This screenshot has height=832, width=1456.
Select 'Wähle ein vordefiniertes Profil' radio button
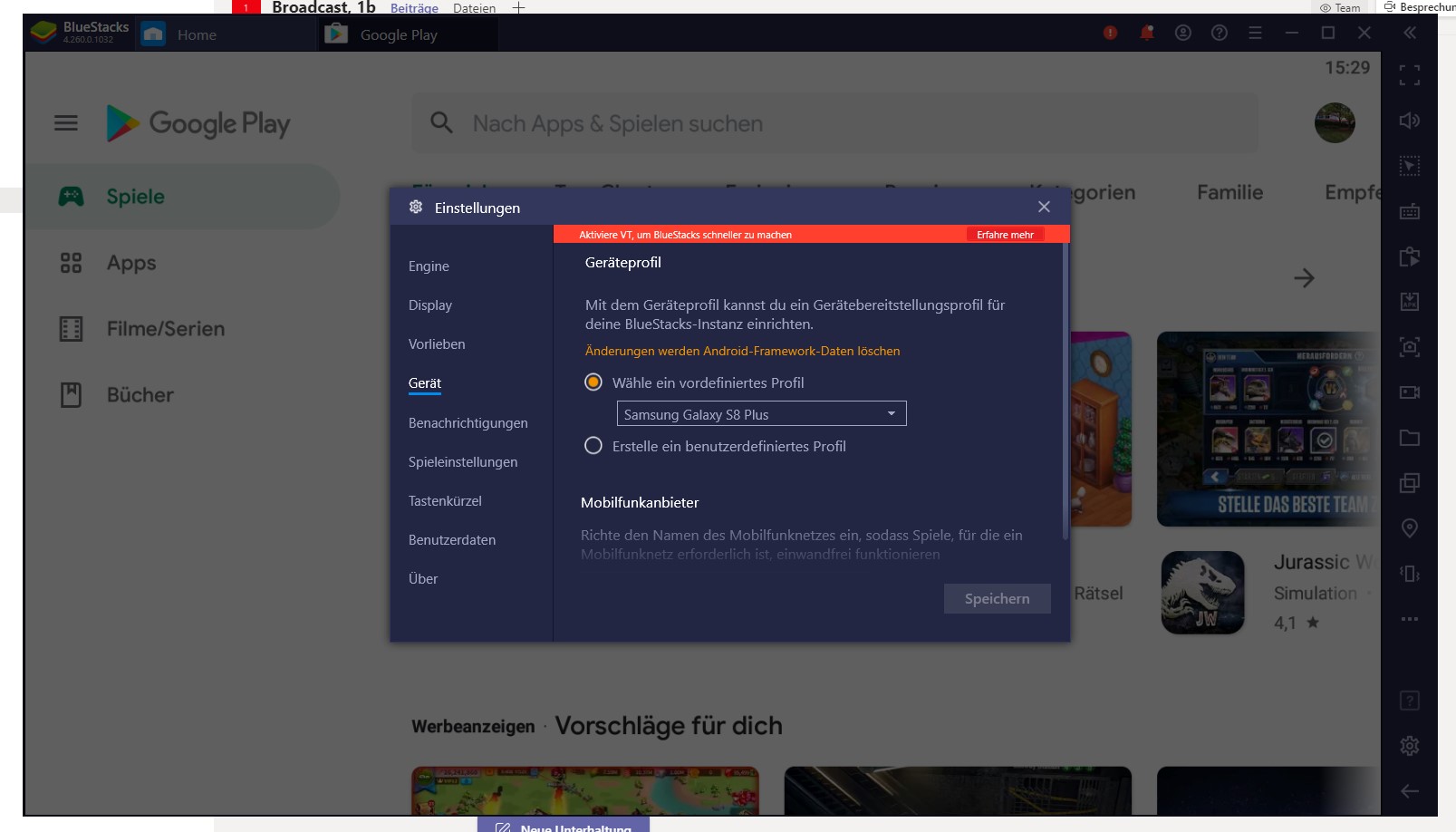[x=593, y=382]
